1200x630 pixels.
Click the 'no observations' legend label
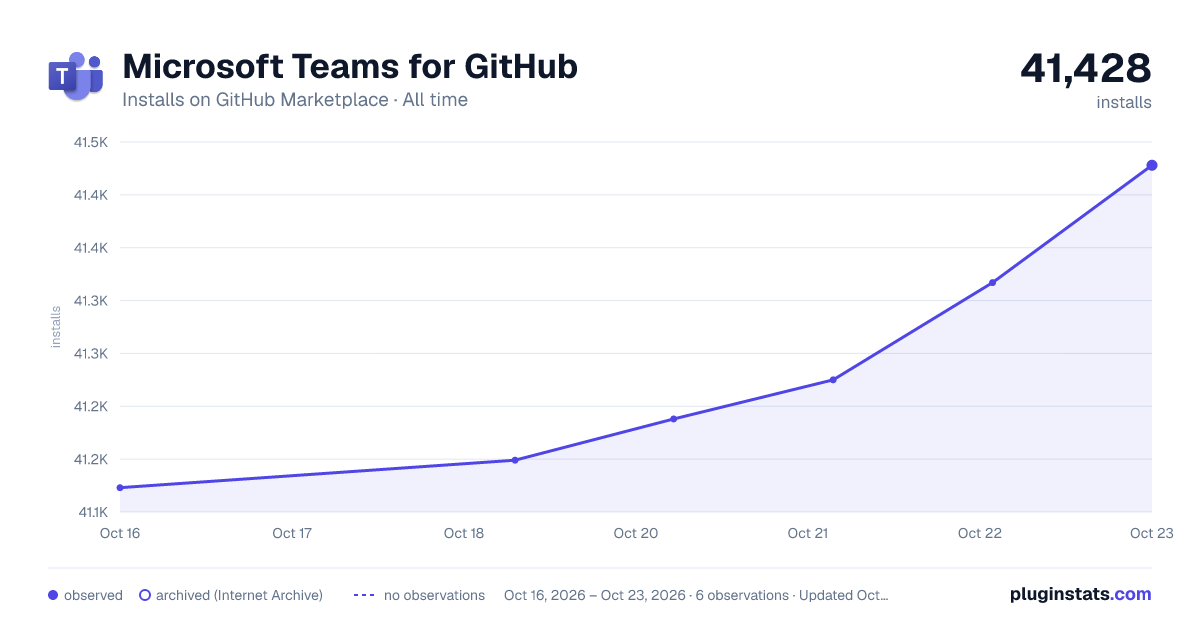click(434, 595)
